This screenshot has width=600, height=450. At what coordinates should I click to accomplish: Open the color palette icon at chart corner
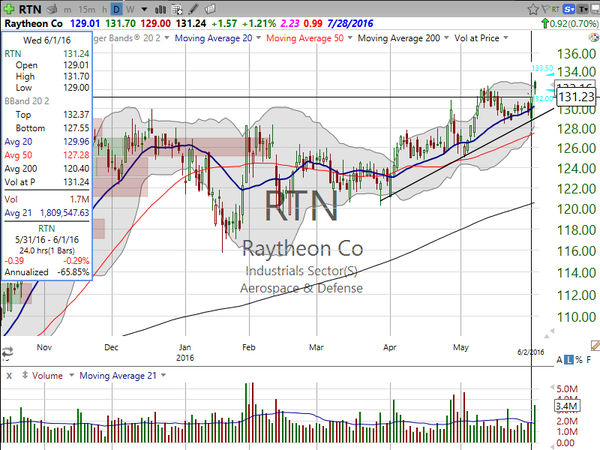coord(594,38)
